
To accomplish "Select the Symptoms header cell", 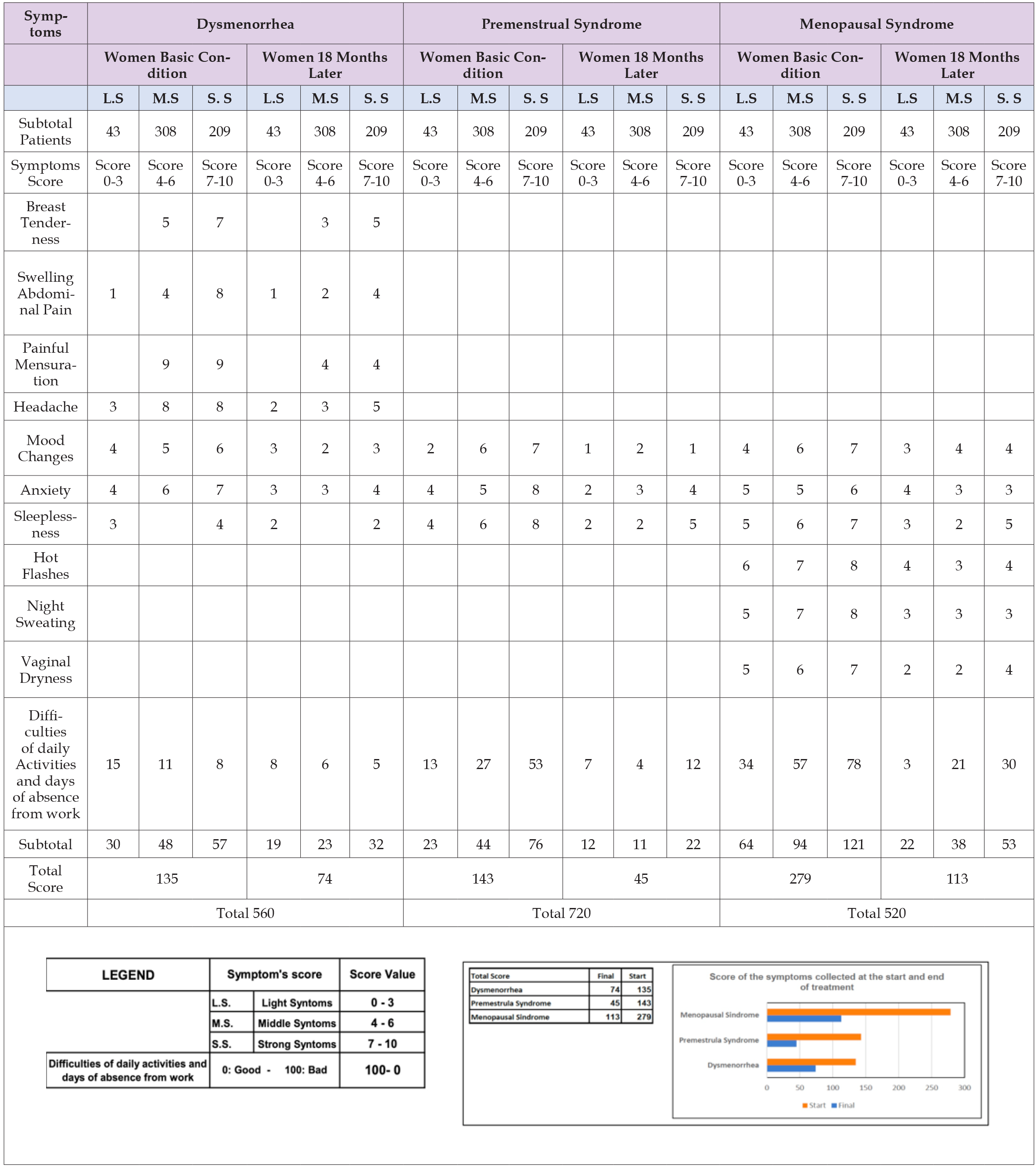I will coord(45,24).
